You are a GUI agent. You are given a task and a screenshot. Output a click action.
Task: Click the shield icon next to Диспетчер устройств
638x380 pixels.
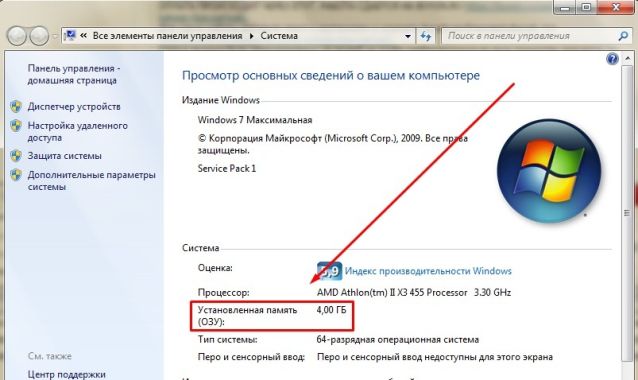pos(16,107)
